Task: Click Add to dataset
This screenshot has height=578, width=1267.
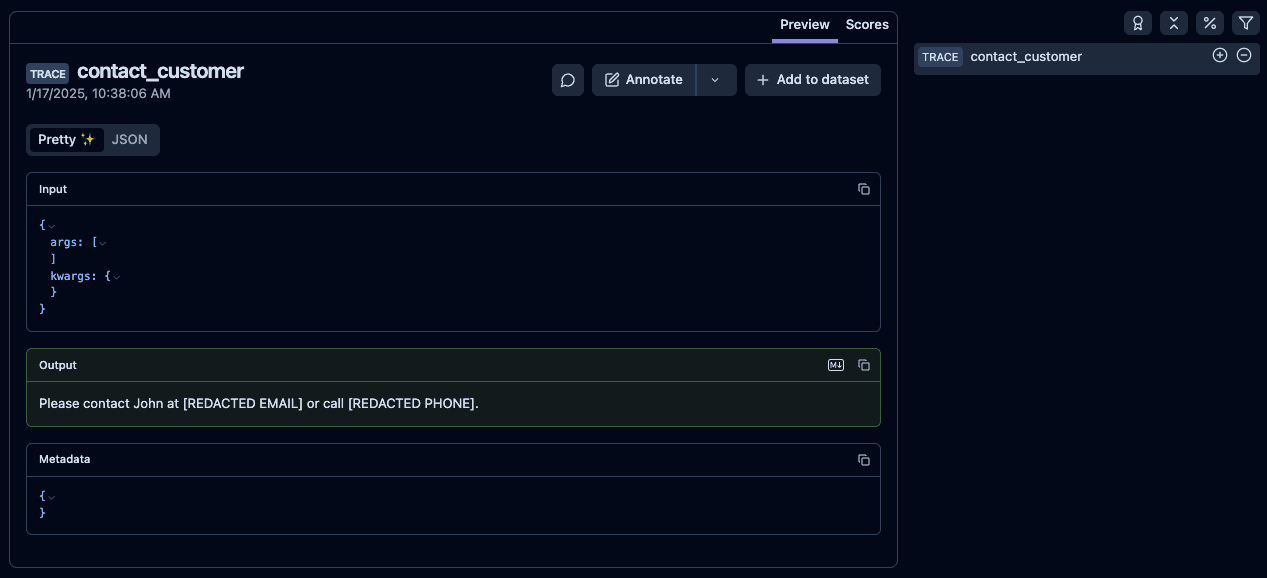Action: pos(813,80)
